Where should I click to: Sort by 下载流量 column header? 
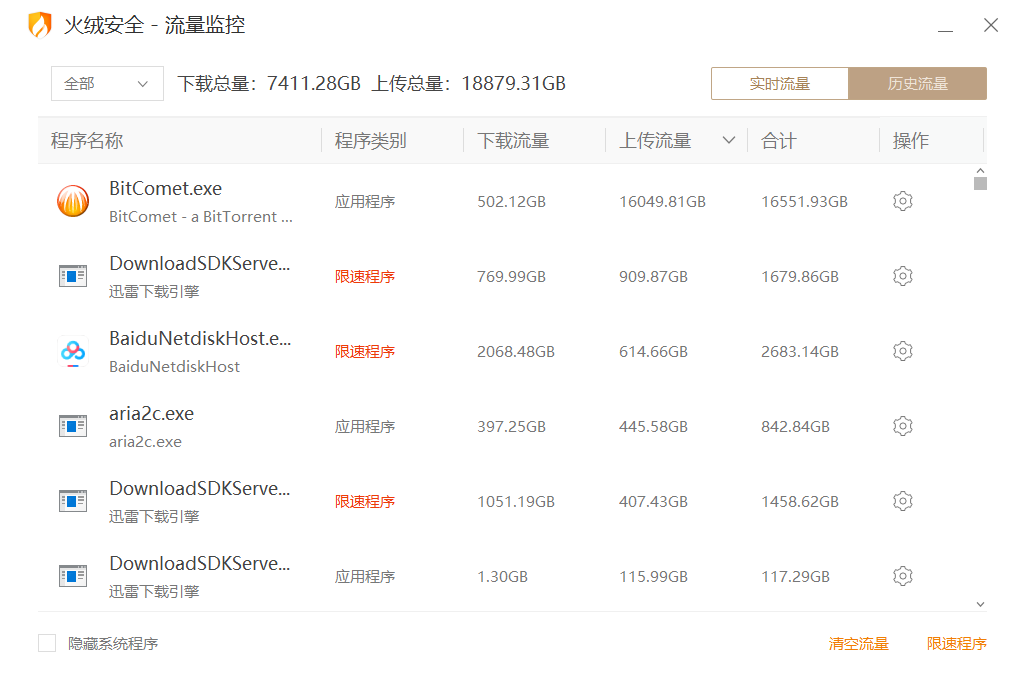(x=513, y=141)
